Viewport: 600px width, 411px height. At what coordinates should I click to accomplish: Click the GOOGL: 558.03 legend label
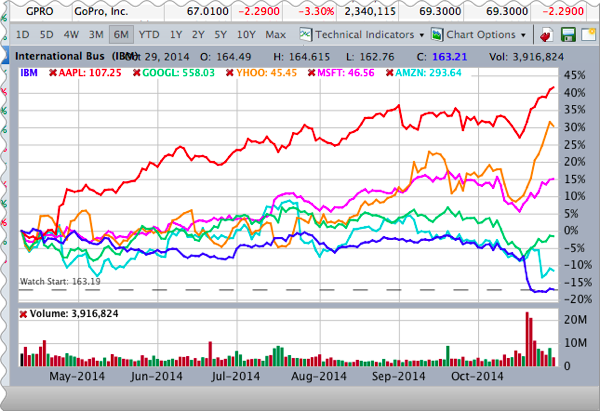click(x=178, y=73)
